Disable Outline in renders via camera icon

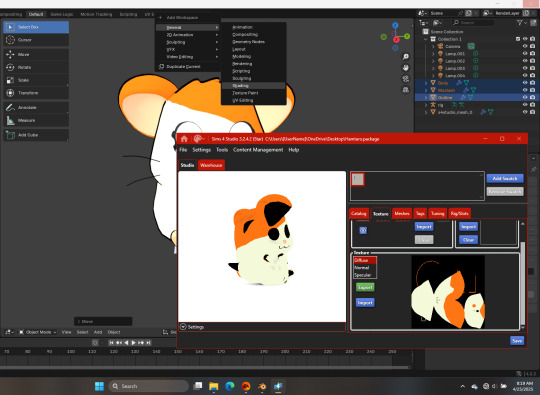[x=532, y=97]
